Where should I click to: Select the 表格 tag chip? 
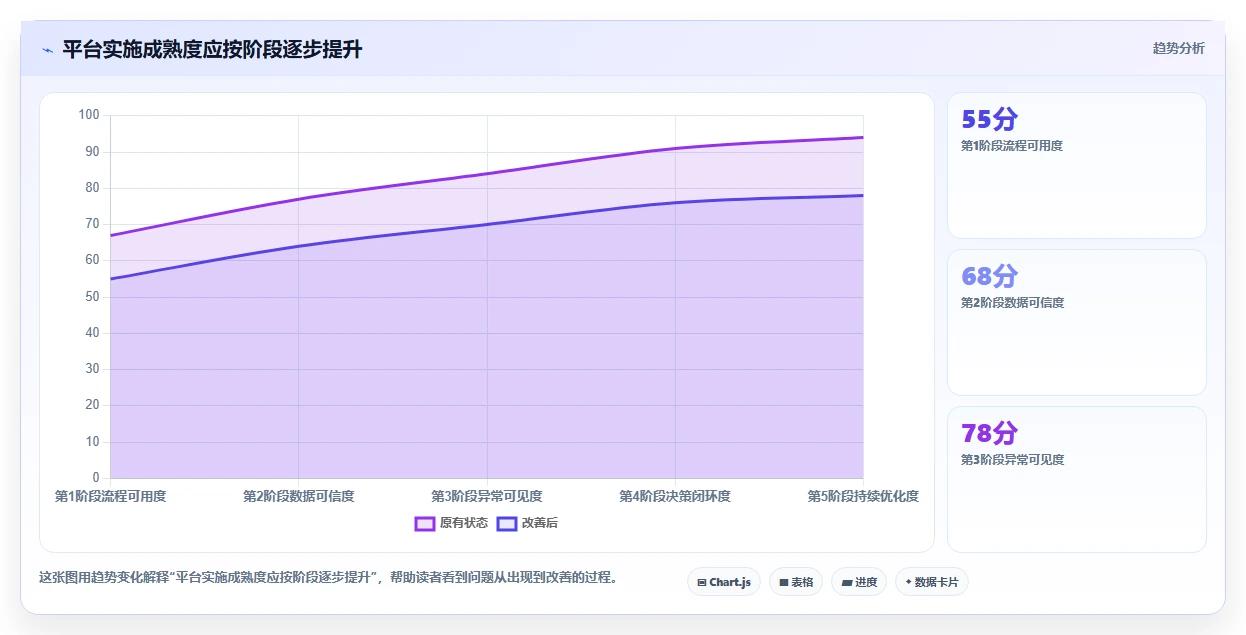[x=796, y=582]
